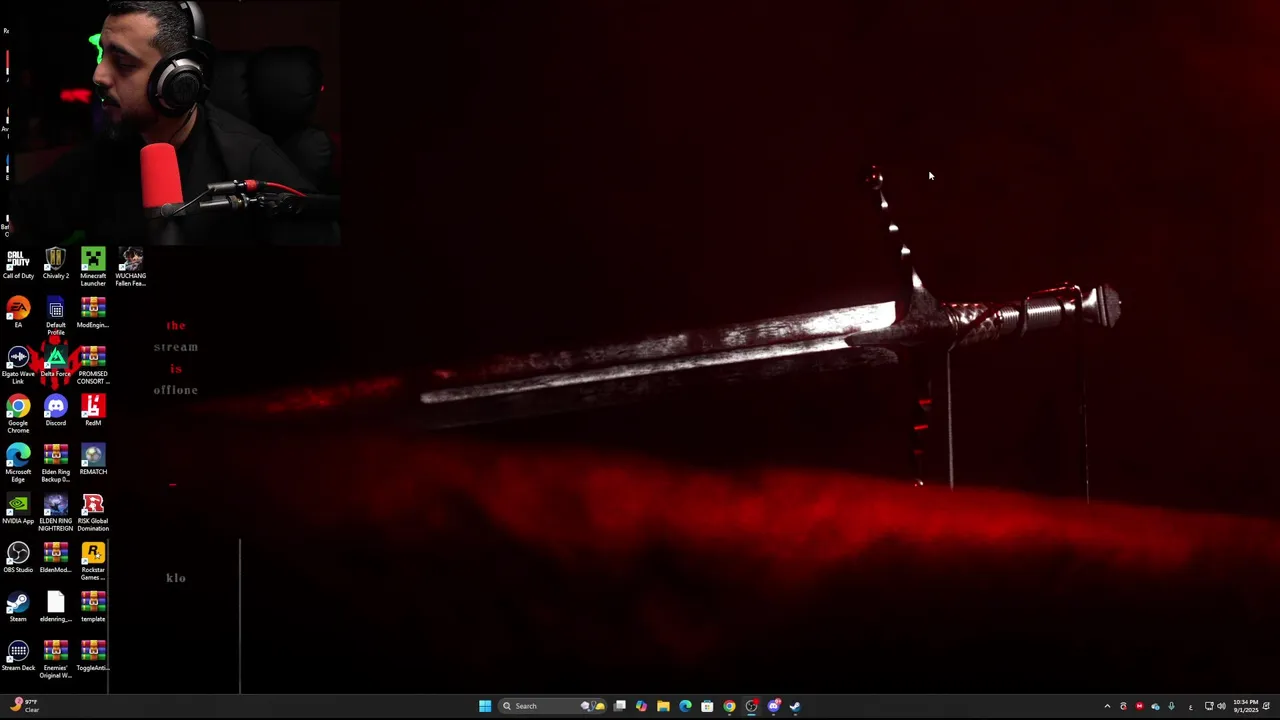This screenshot has width=1280, height=720.
Task: Click the taskbar Search box
Action: 553,706
